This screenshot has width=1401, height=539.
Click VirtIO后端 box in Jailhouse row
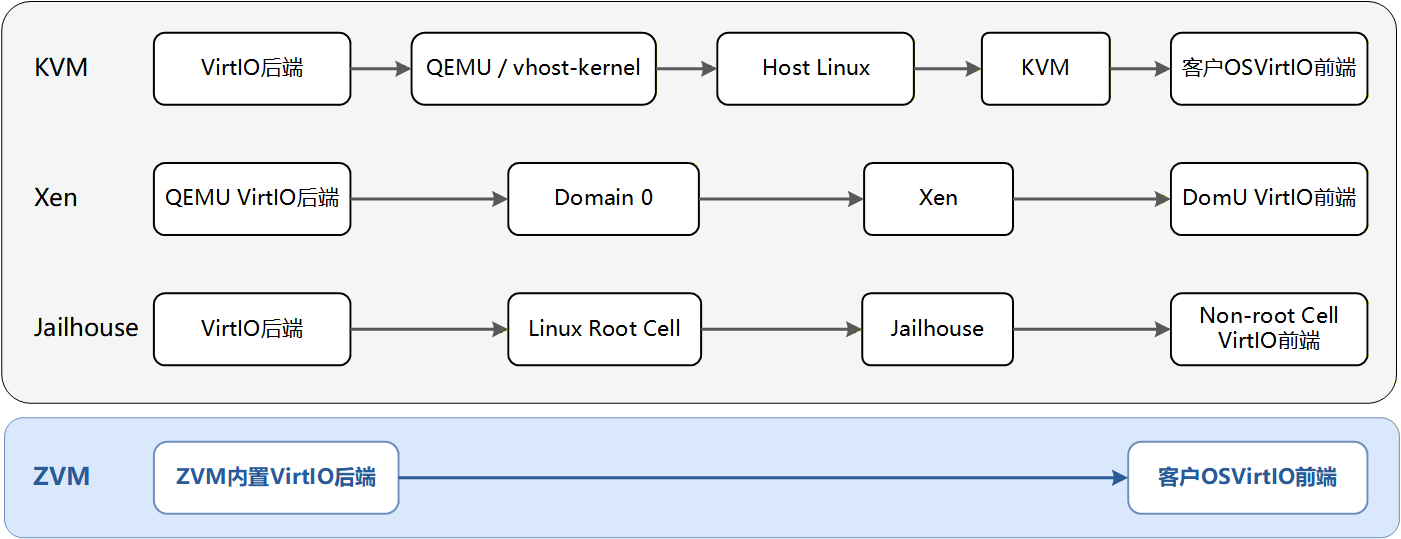coord(252,329)
